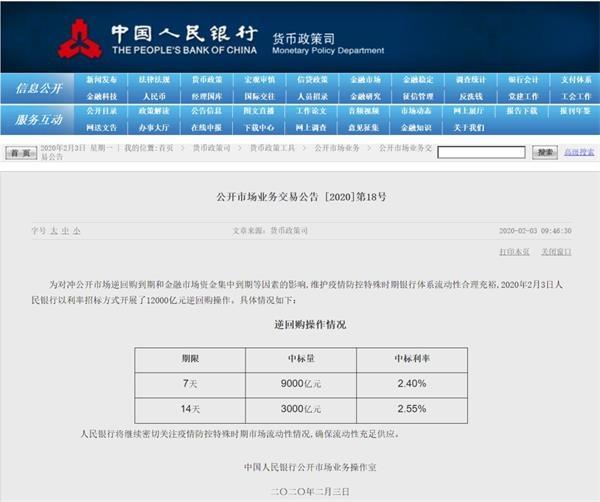
Task: Open the 音频视频 menu item
Action: pos(364,111)
